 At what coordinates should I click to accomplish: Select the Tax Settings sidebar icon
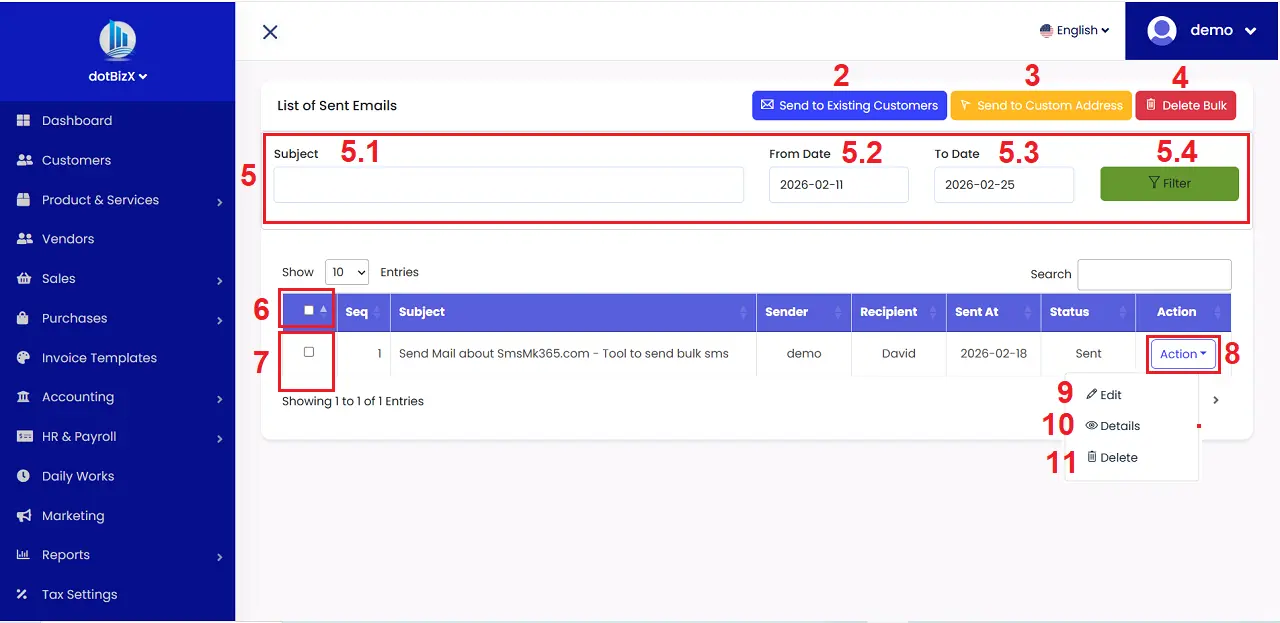(x=22, y=594)
